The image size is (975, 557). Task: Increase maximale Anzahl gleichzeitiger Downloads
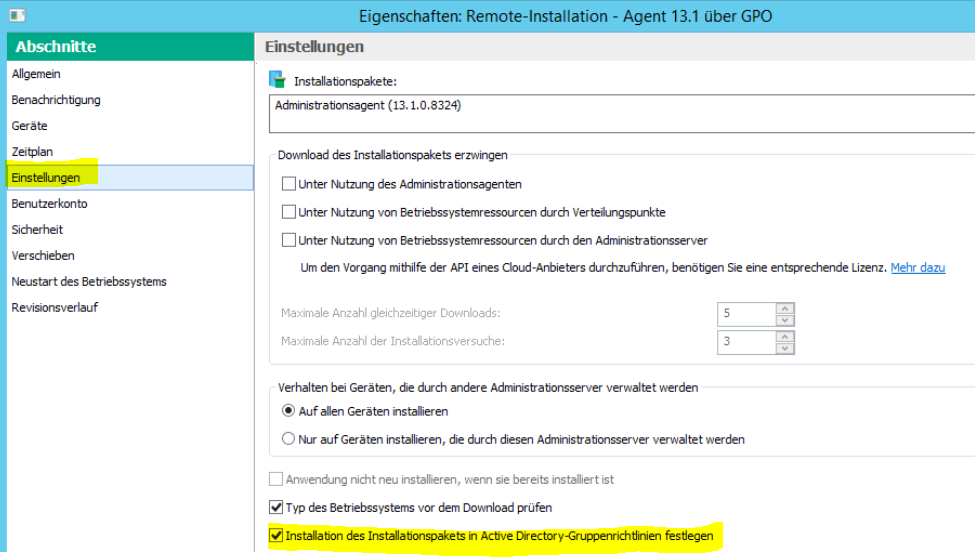pyautogui.click(x=785, y=309)
